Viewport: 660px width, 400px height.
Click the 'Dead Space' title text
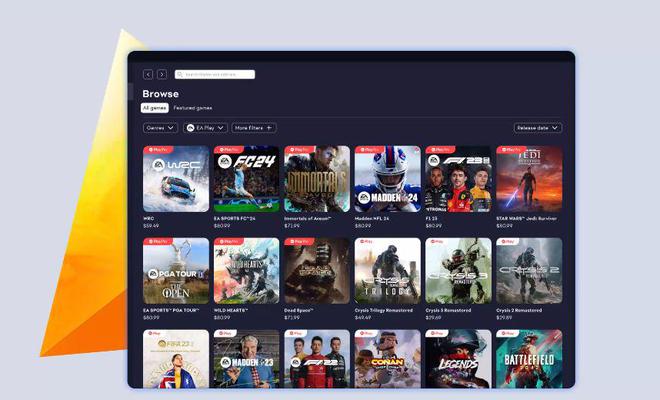(298, 310)
